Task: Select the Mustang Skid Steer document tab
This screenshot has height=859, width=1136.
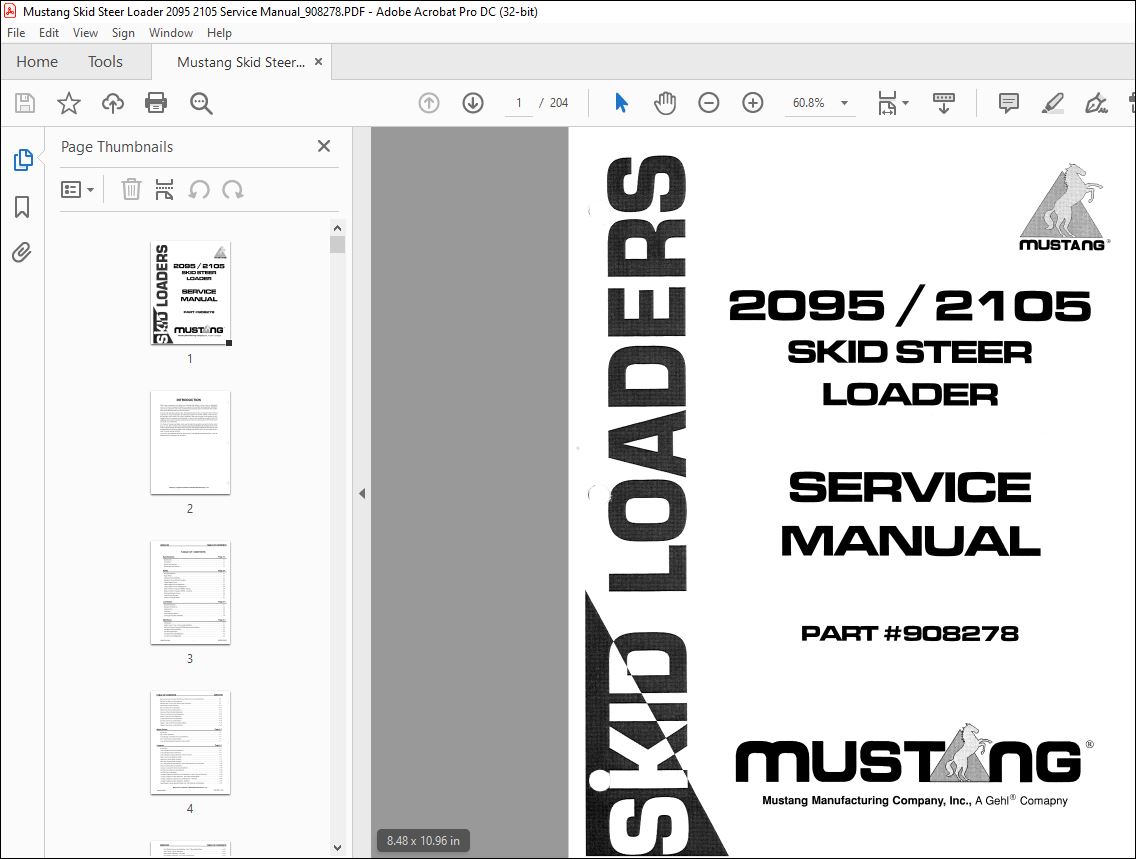Action: (x=241, y=62)
